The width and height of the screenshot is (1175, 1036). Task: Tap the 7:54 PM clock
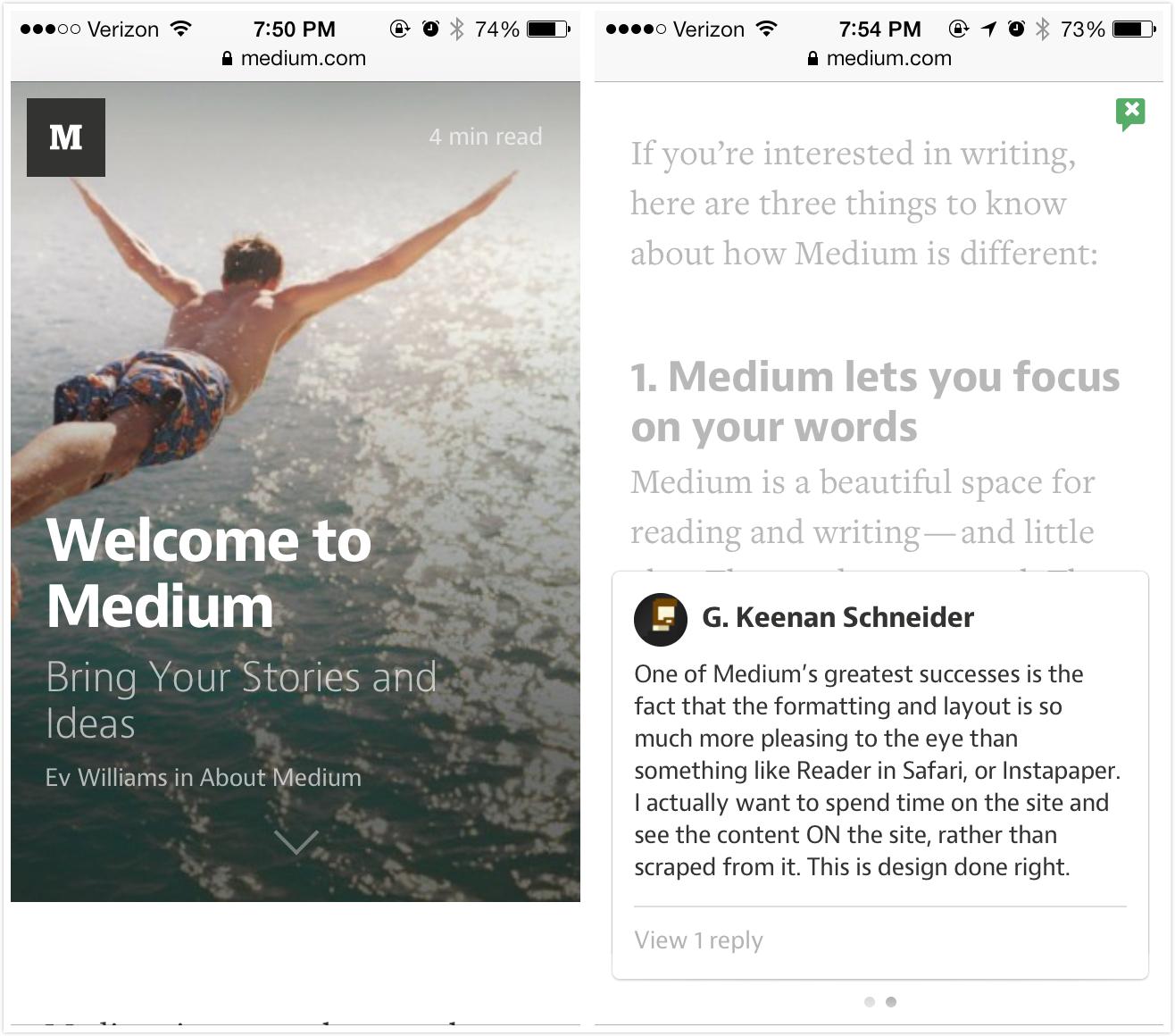pyautogui.click(x=880, y=29)
